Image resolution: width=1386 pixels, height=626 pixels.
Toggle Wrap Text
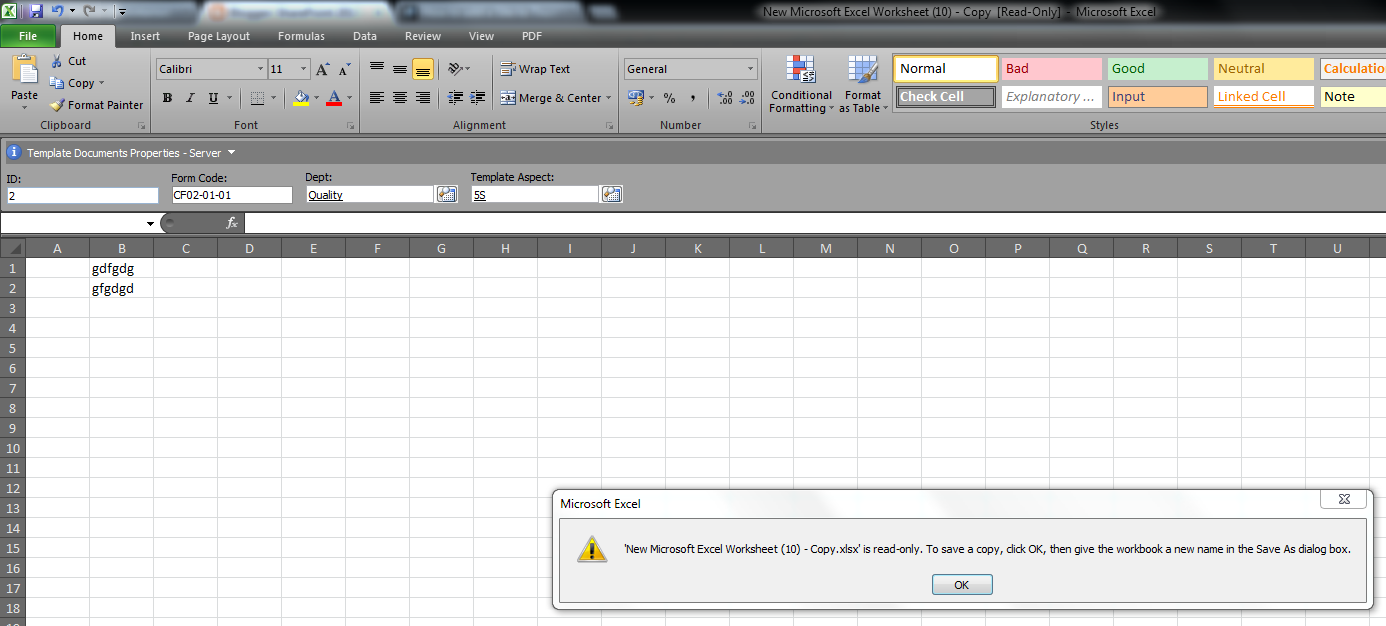click(x=535, y=69)
